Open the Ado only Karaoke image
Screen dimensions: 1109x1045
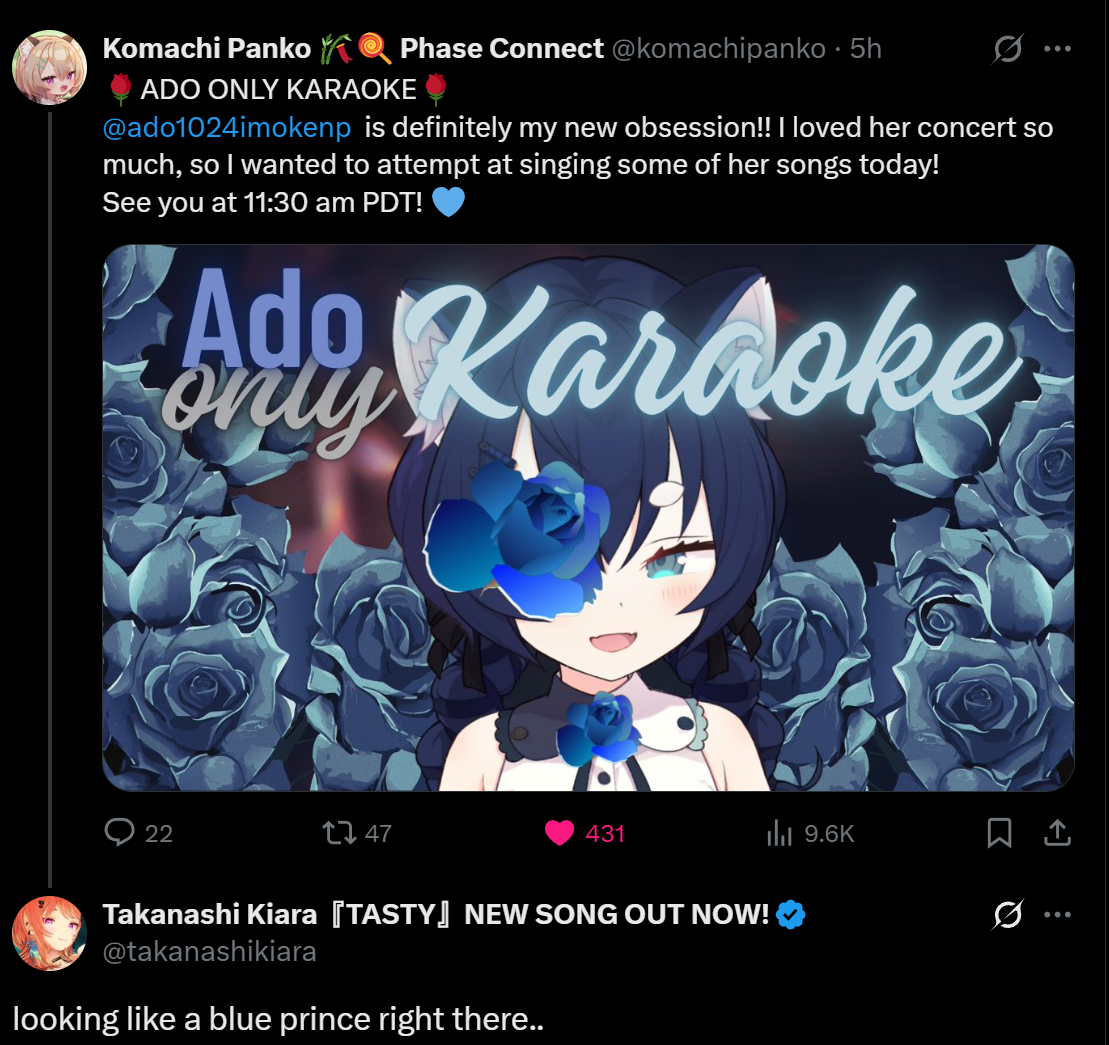pos(588,518)
